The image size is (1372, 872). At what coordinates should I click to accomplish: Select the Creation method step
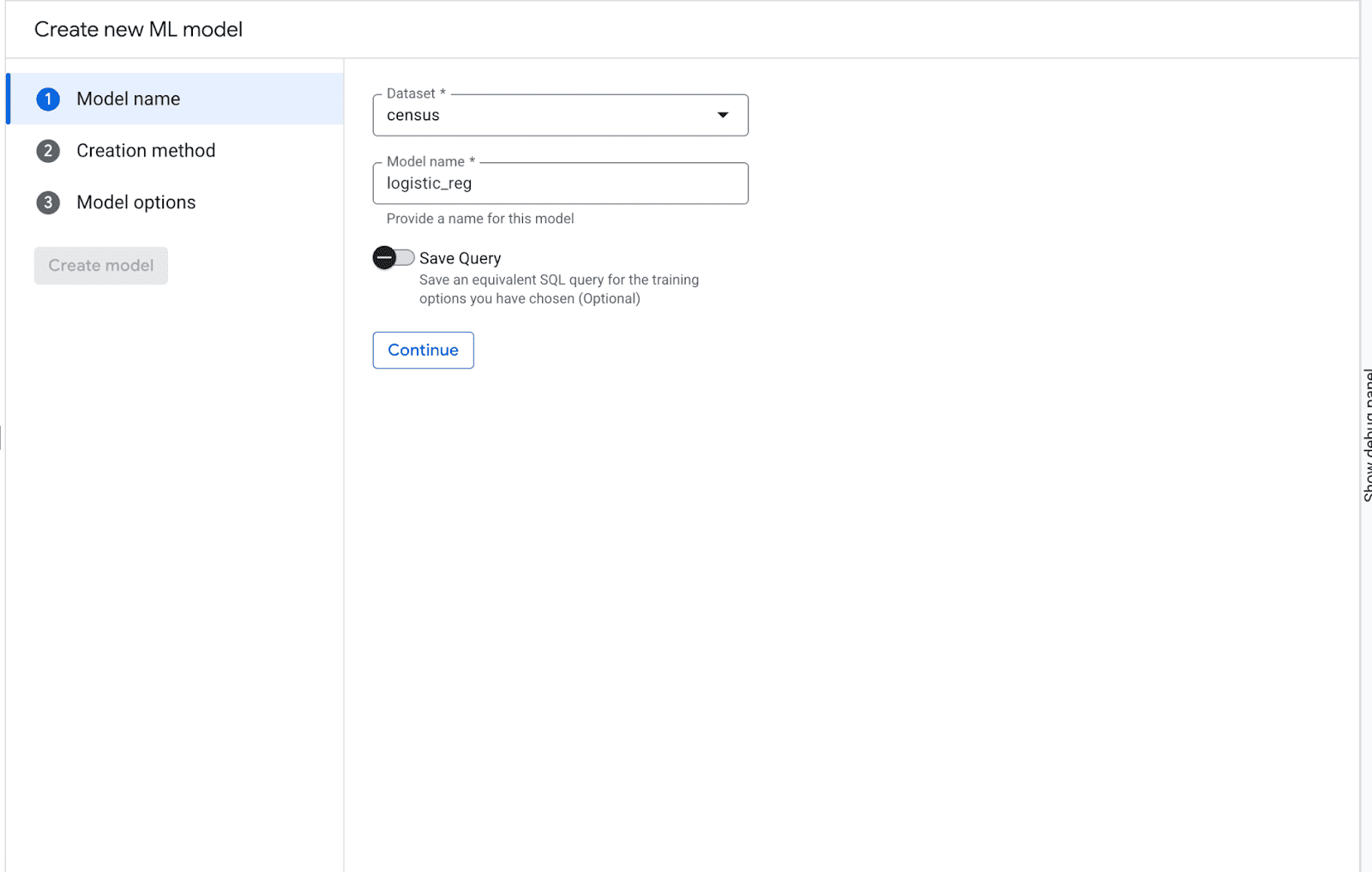coord(146,150)
